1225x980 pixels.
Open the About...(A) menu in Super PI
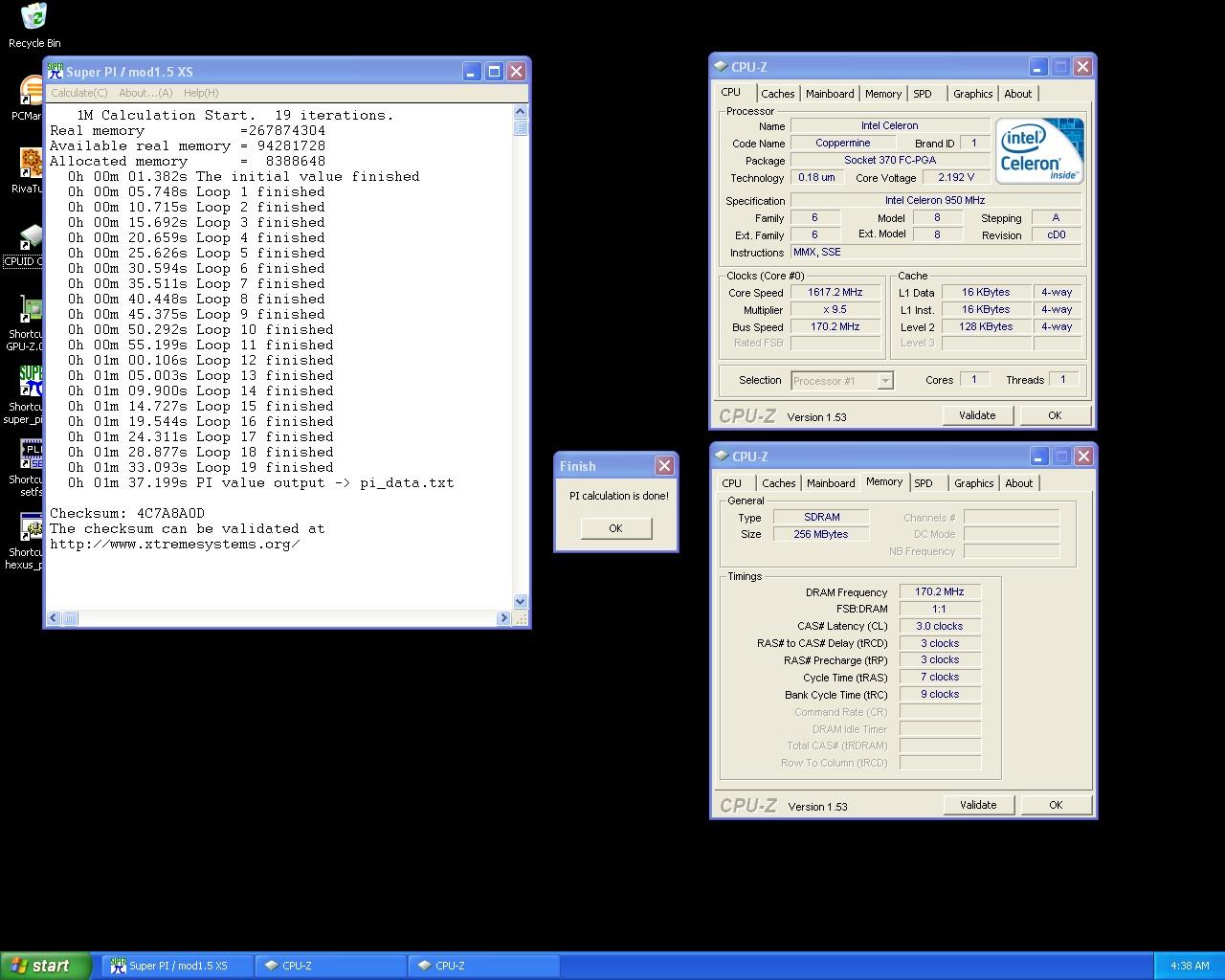[145, 93]
